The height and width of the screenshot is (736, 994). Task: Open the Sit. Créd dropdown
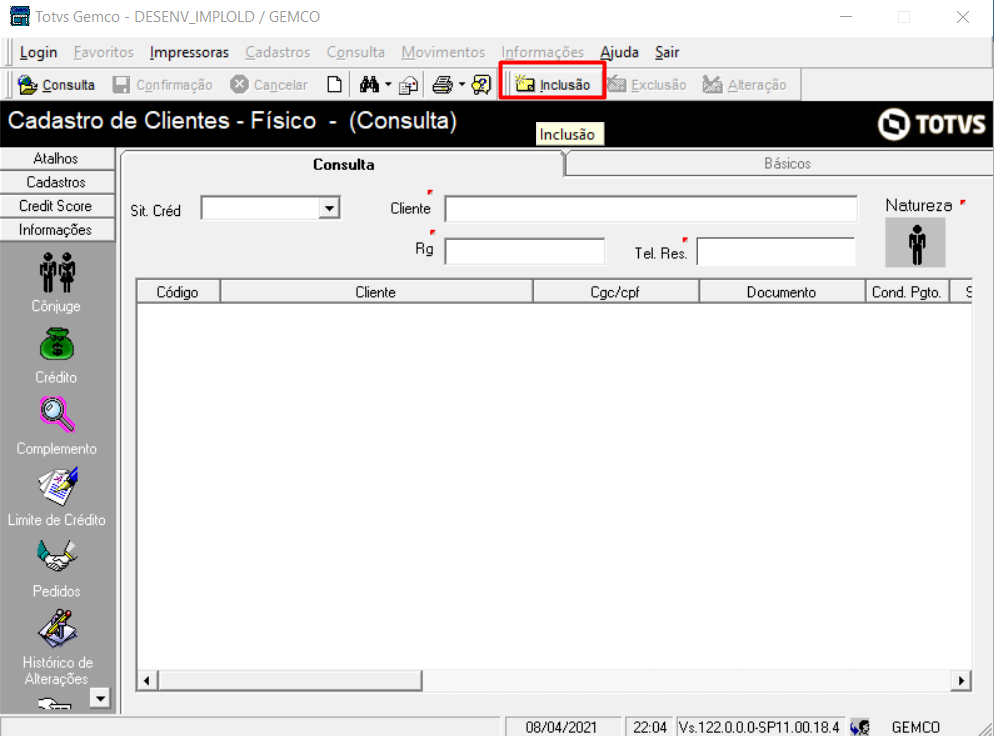[x=330, y=208]
